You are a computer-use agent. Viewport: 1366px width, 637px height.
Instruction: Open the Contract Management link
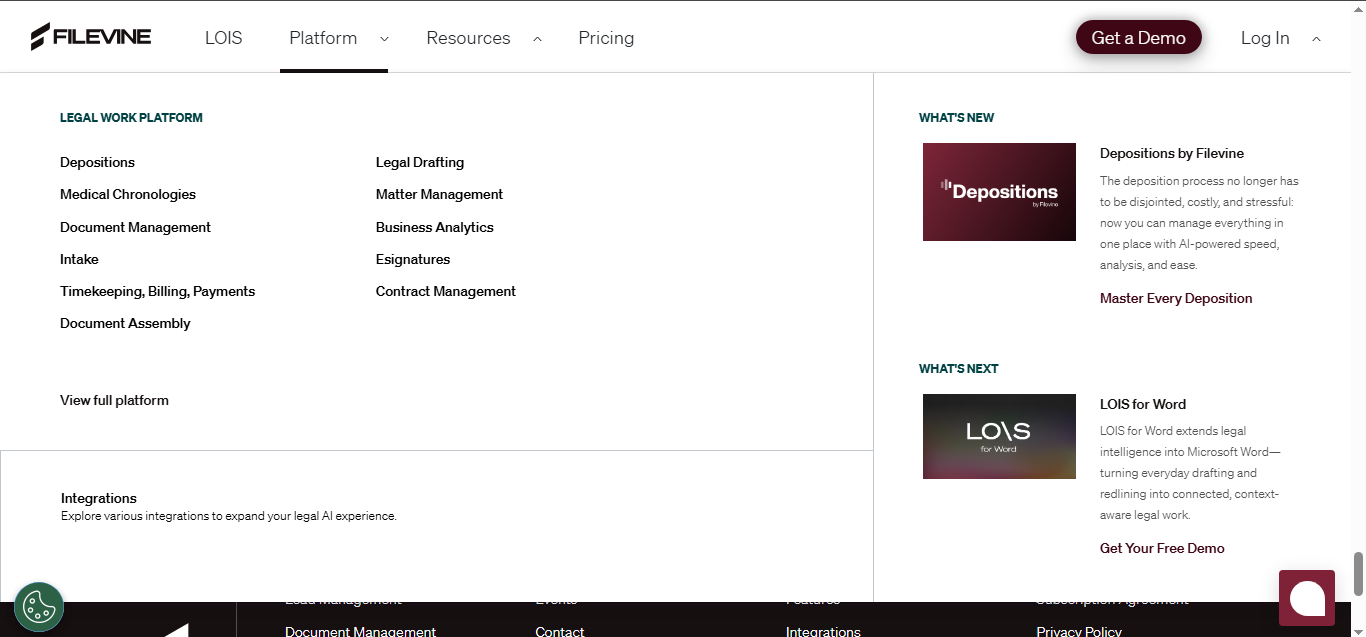445,291
